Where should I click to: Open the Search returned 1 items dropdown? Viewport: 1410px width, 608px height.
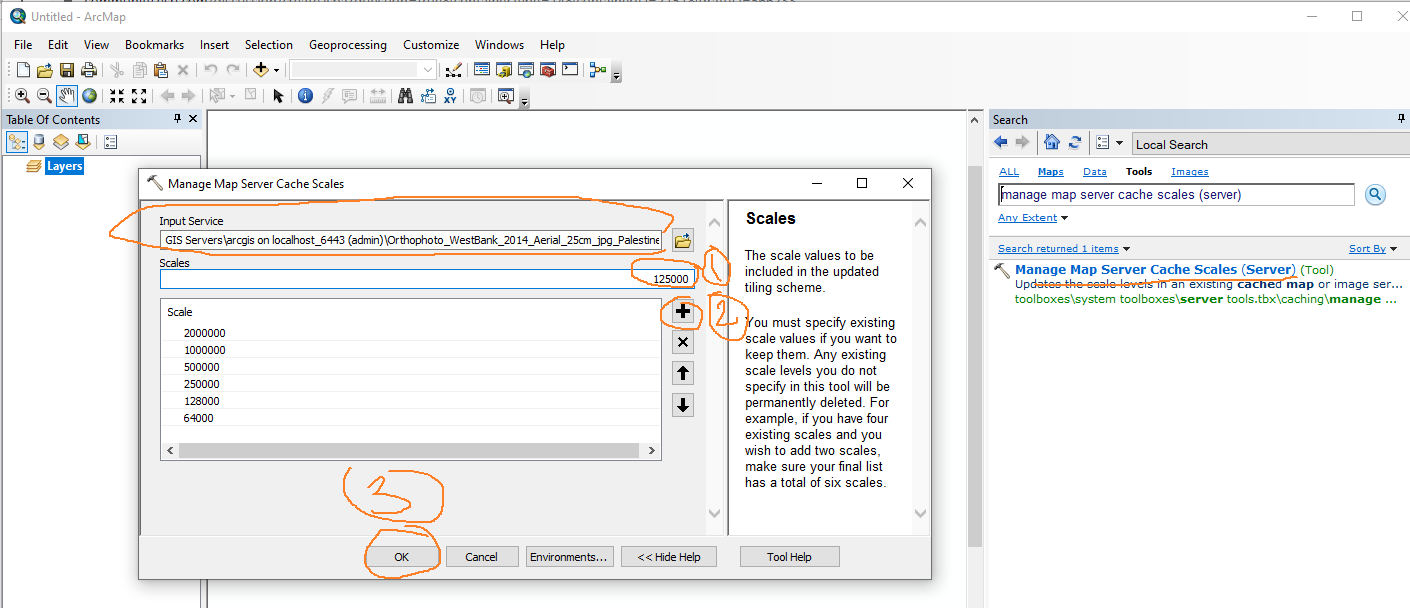(1064, 249)
